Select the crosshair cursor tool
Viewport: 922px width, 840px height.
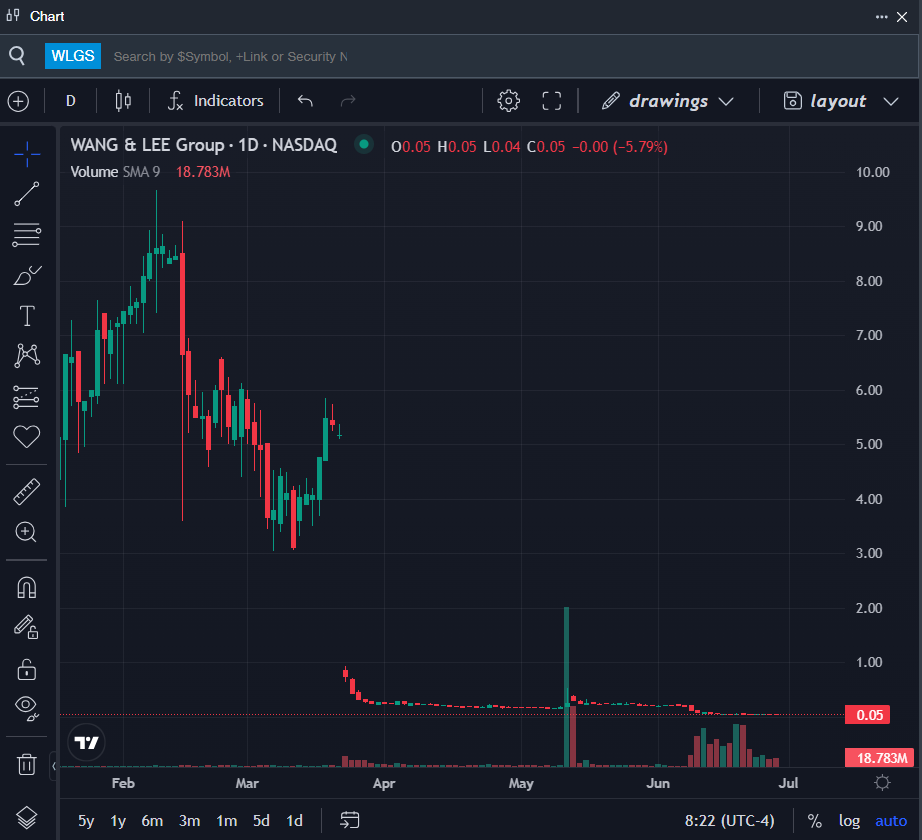pyautogui.click(x=26, y=154)
